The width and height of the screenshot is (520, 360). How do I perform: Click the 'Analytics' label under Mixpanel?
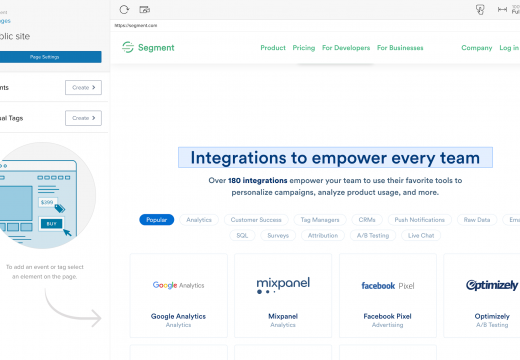click(283, 325)
